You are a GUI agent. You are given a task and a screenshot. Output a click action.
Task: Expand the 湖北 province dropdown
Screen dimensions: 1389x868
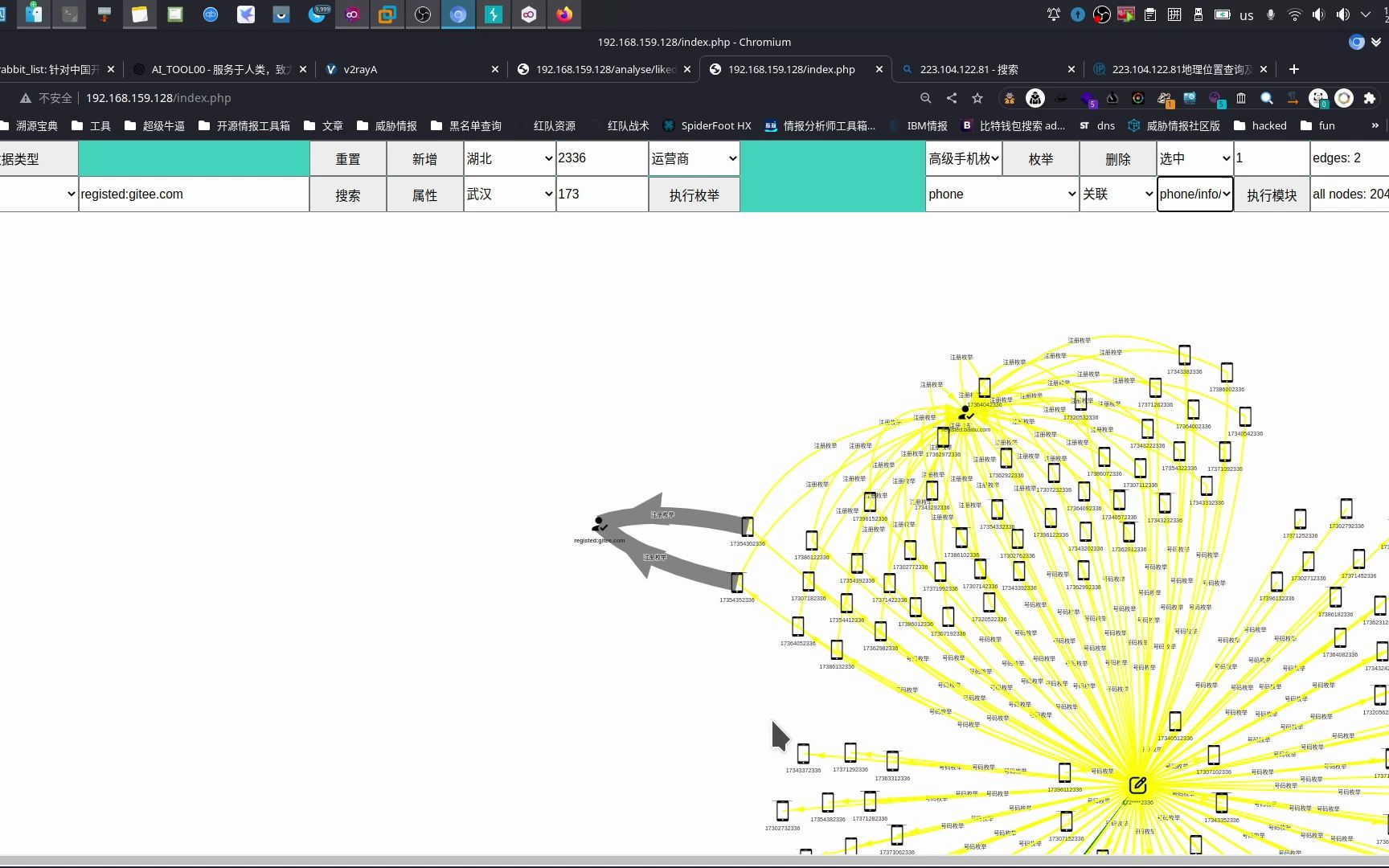(510, 158)
